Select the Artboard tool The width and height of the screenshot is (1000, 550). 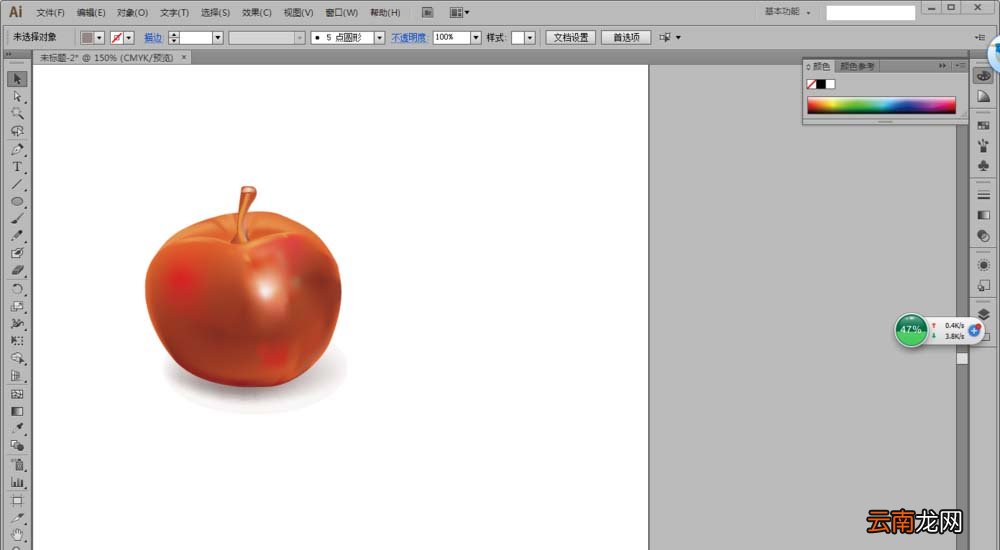pyautogui.click(x=17, y=500)
